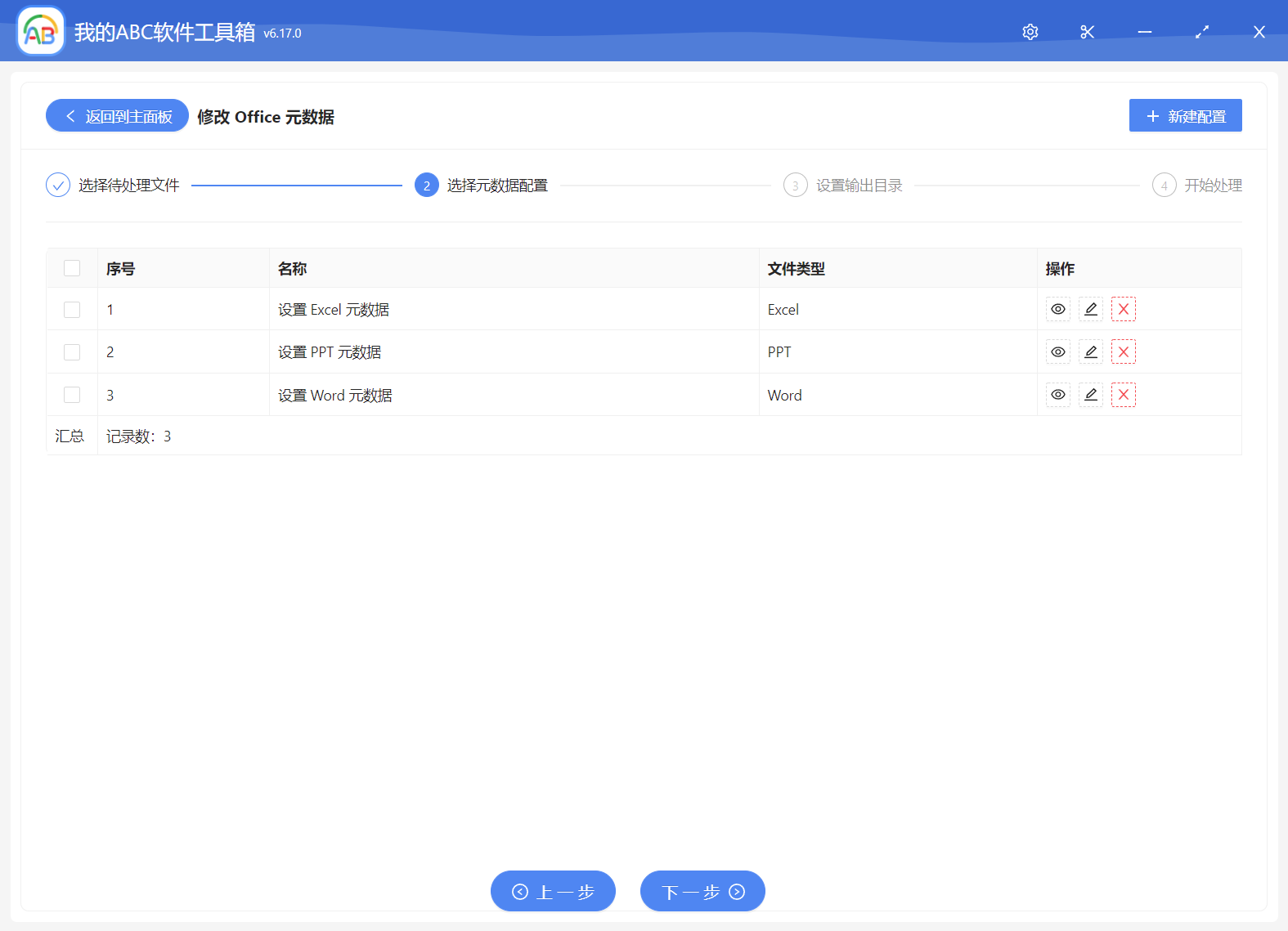Preview the 设置 Word 元数据 configuration
The height and width of the screenshot is (931, 1288).
[x=1058, y=395]
